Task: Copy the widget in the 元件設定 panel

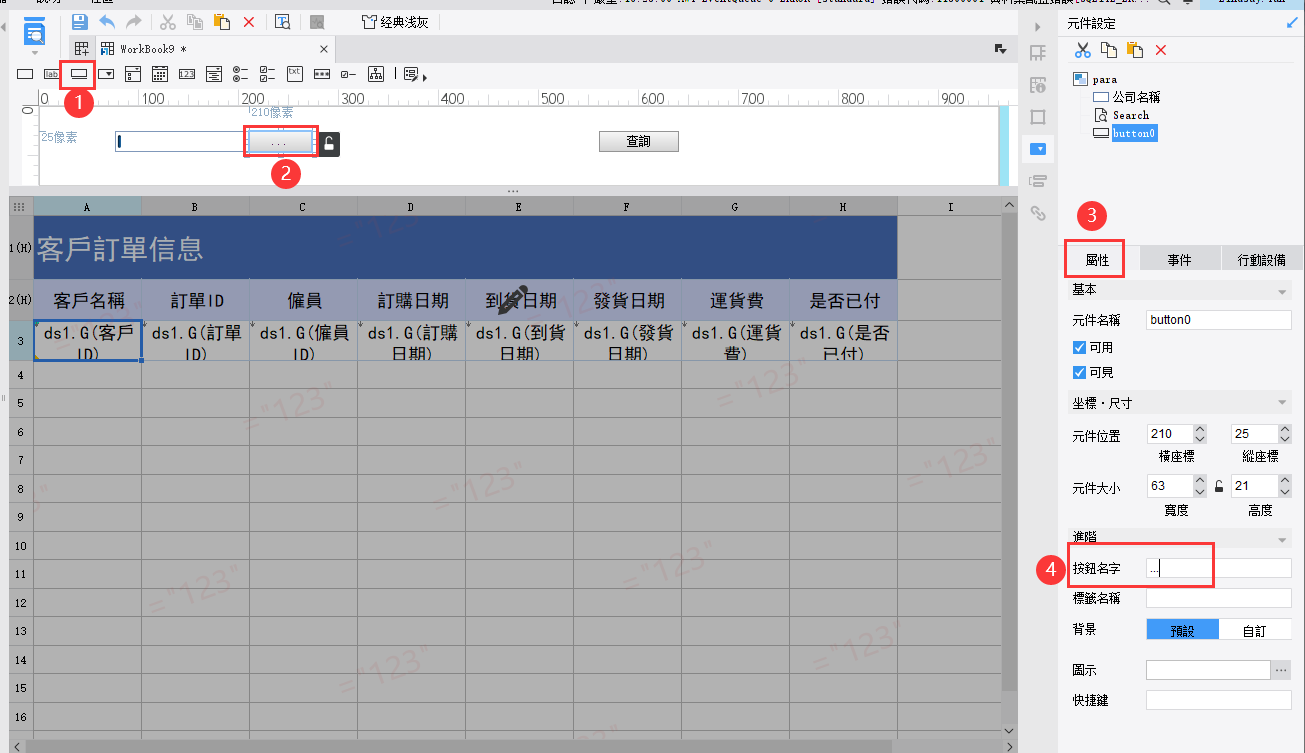Action: coord(1109,50)
